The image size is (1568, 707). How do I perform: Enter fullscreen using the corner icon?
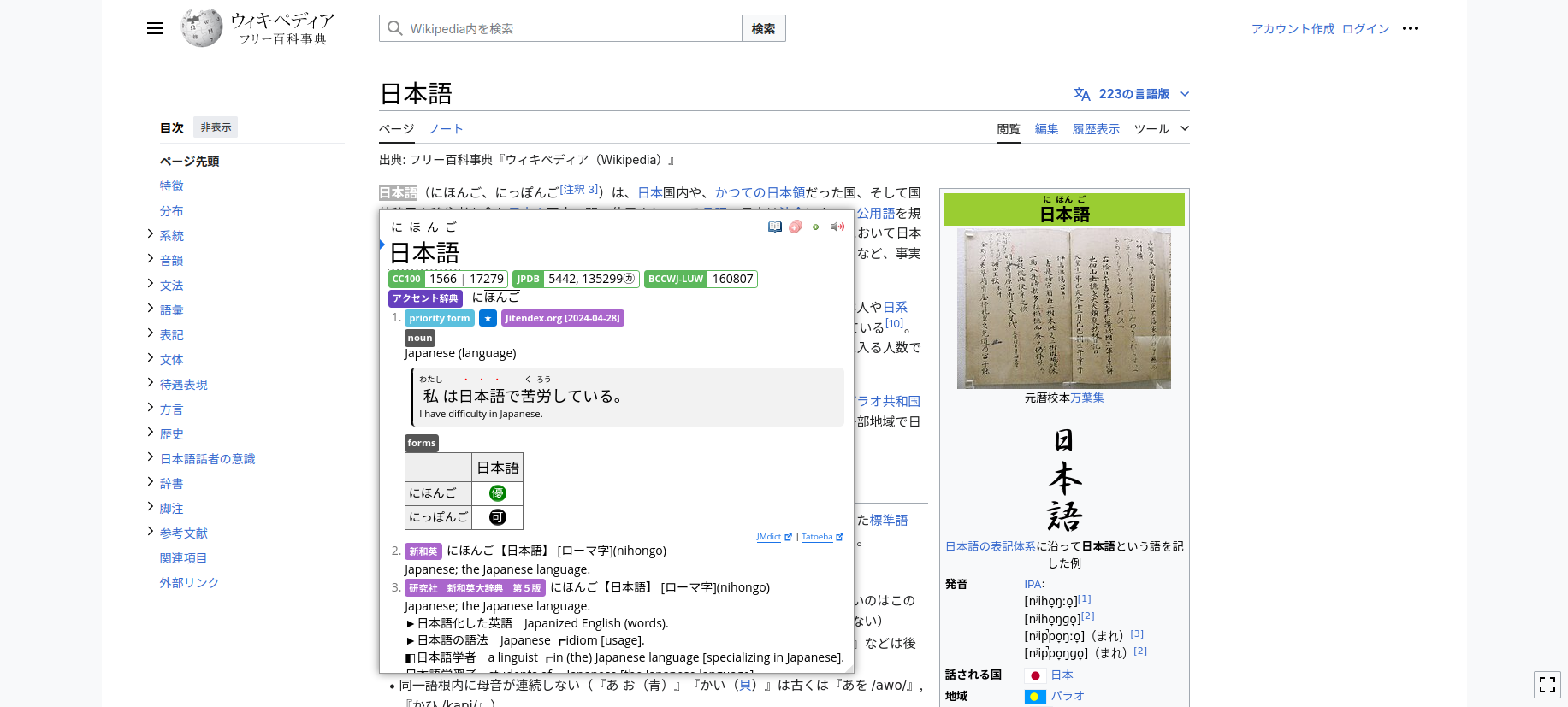pyautogui.click(x=1547, y=684)
